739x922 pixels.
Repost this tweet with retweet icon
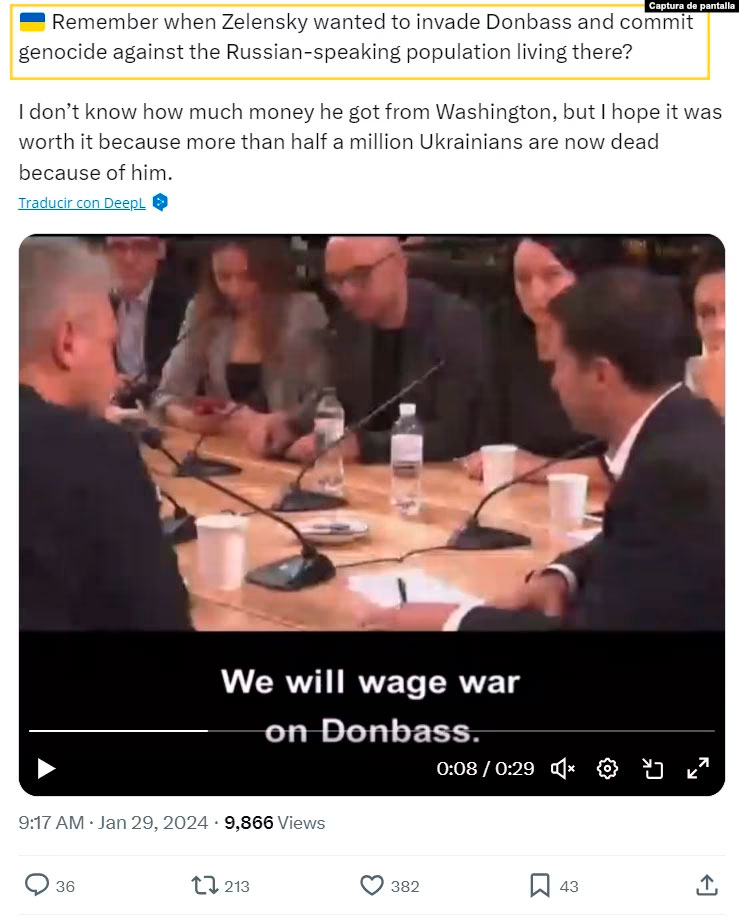[x=205, y=885]
